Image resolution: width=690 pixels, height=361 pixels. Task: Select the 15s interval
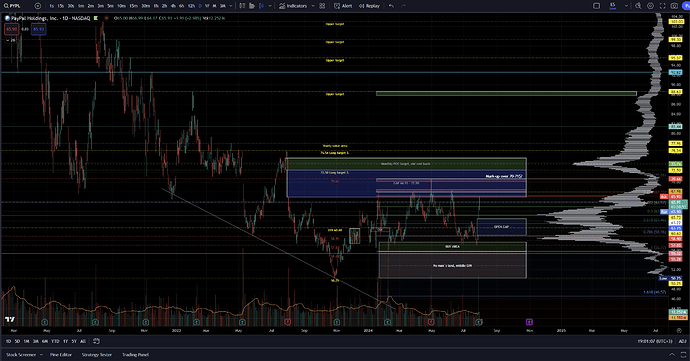[61, 6]
